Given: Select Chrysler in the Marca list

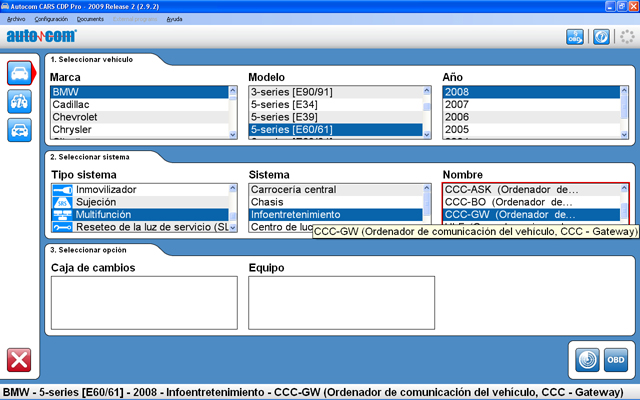Looking at the screenshot, I should point(140,130).
